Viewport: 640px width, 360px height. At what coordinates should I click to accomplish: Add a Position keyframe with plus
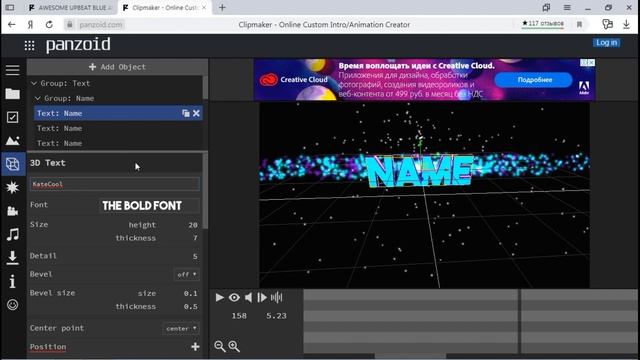point(195,347)
